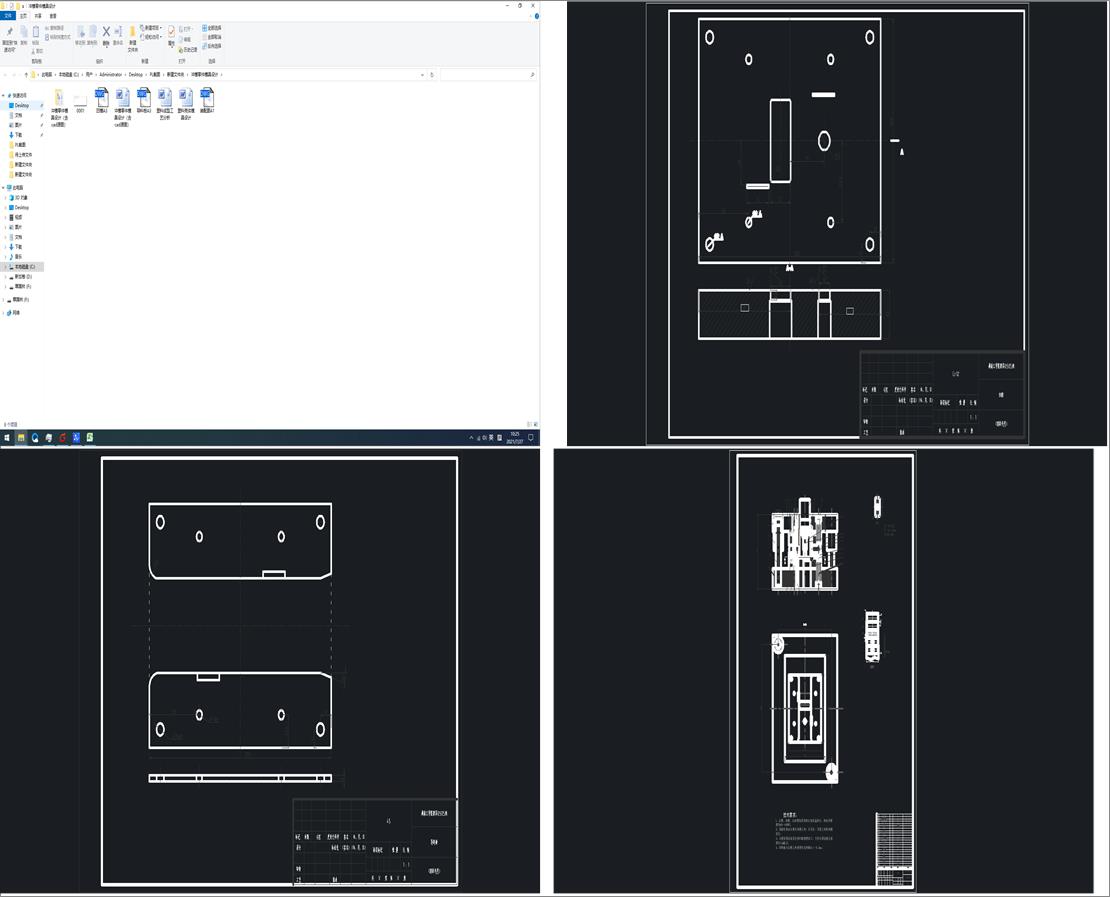1110x897 pixels.
Task: Select the zipped folder, first file in the list
Action: tap(59, 108)
